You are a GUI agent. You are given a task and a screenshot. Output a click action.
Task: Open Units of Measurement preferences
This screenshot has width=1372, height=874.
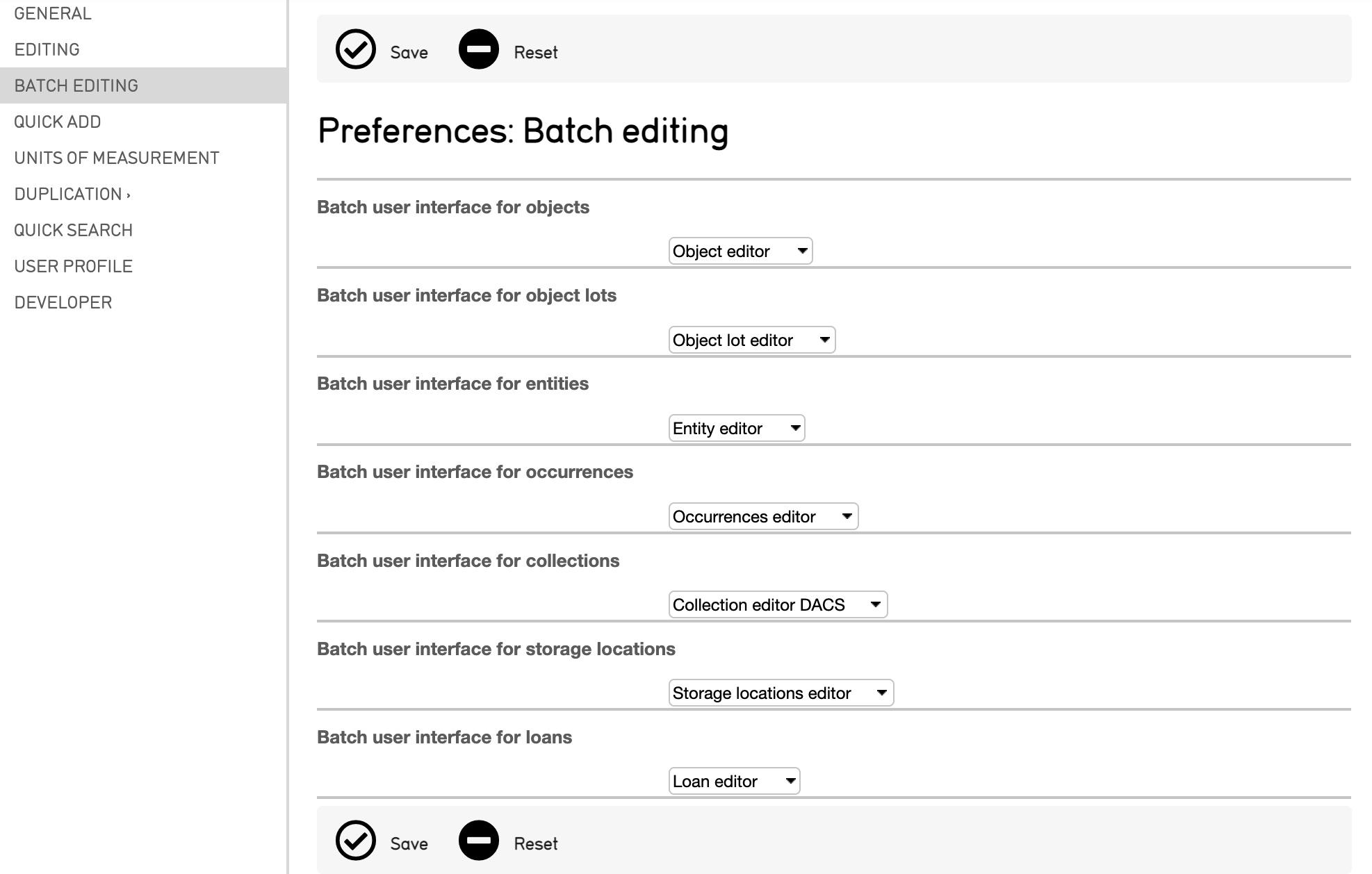117,158
